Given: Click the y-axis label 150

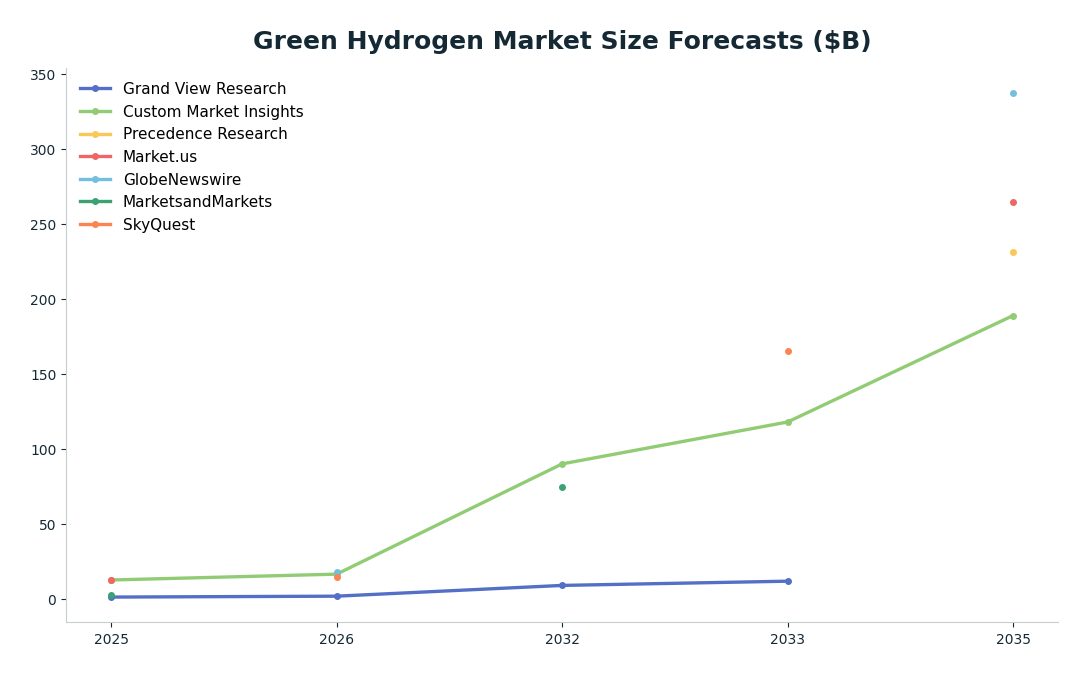Looking at the screenshot, I should (43, 375).
